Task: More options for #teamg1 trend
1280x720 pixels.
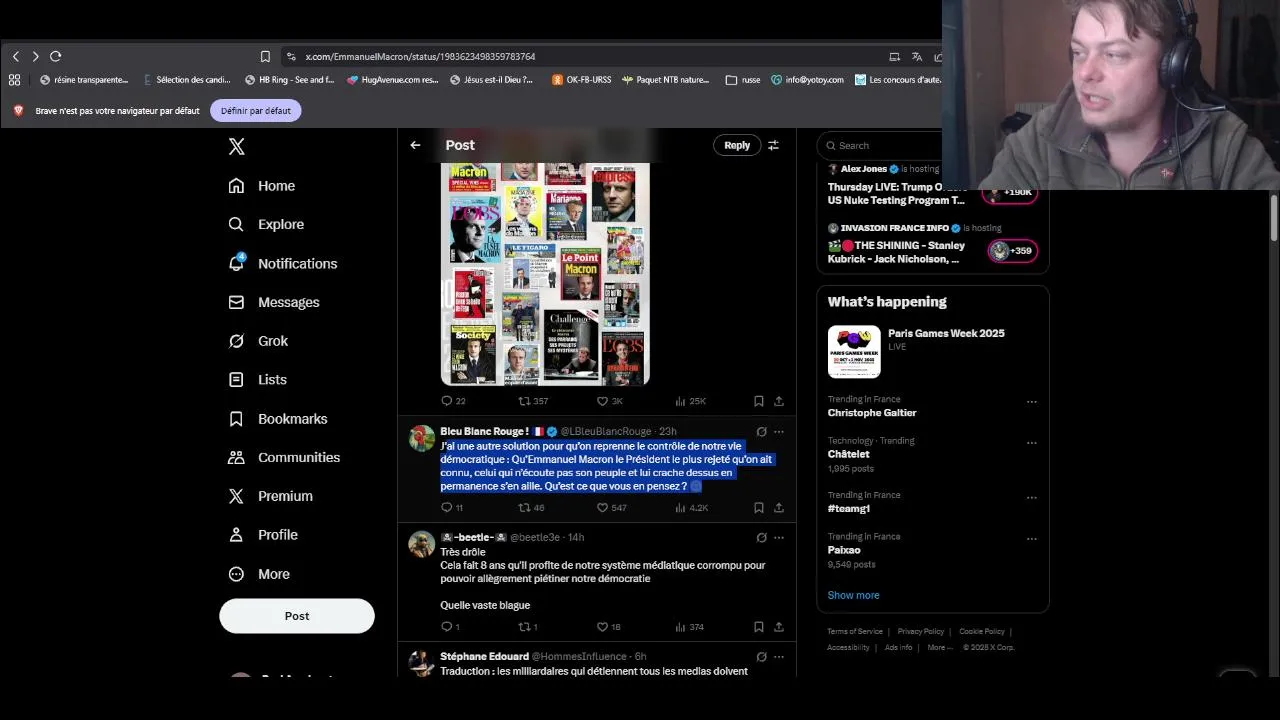Action: 1031,497
